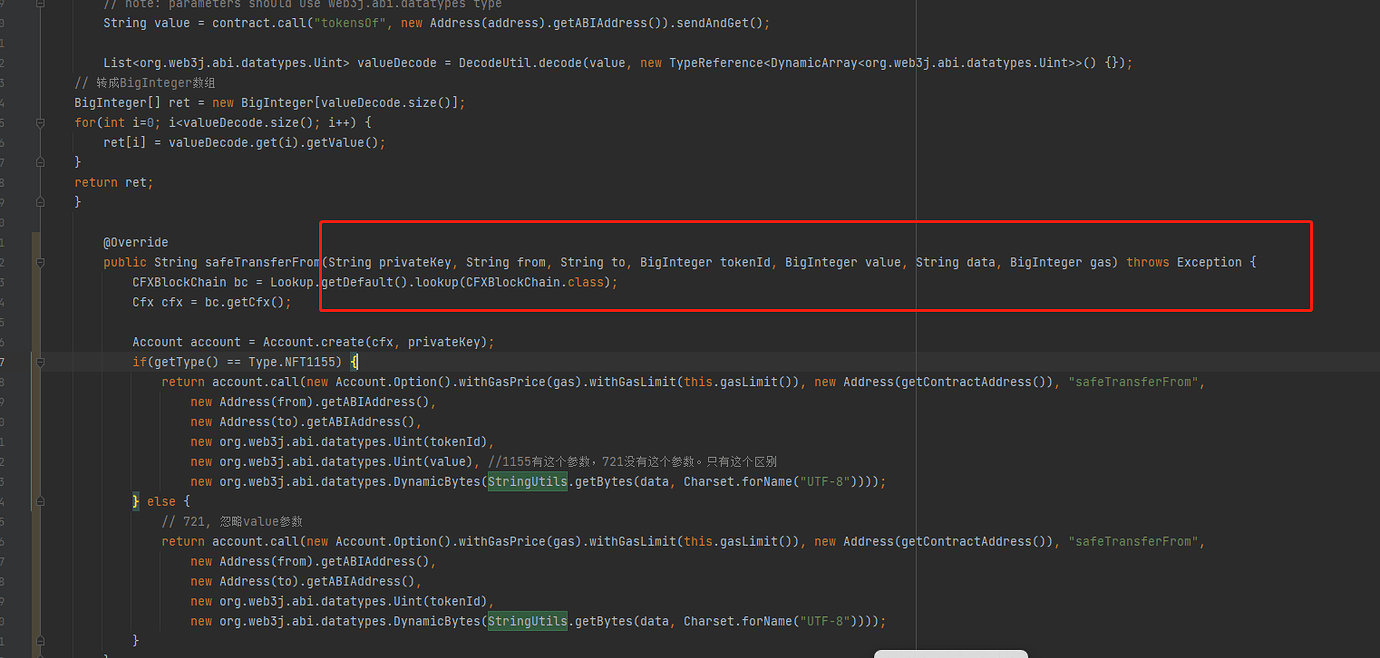1380x658 pixels.
Task: Fold the safeTransferFrom method in gutter
Action: click(x=40, y=263)
